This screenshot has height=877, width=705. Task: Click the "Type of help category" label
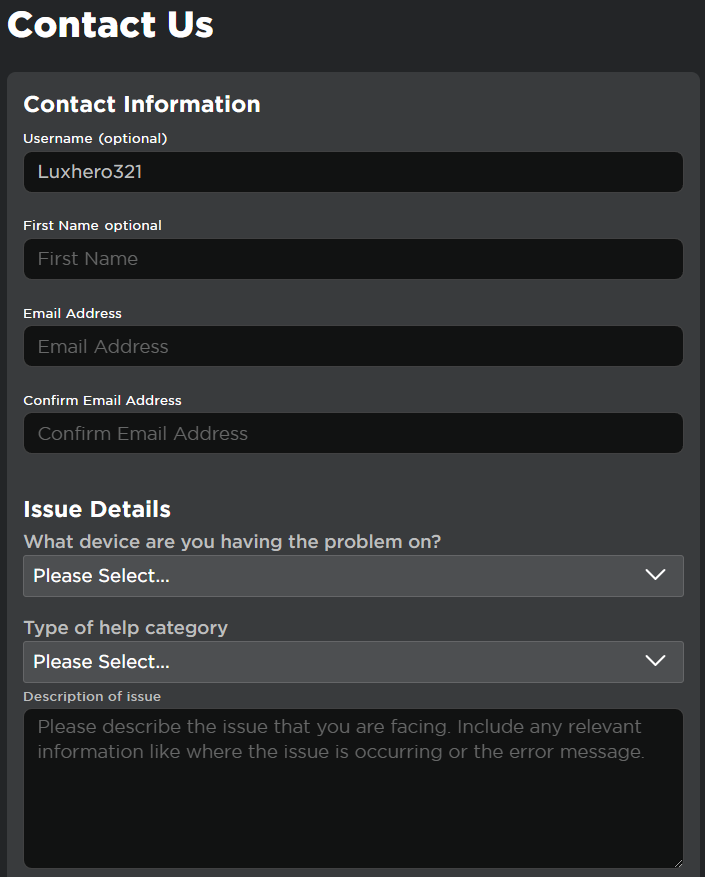pos(125,628)
